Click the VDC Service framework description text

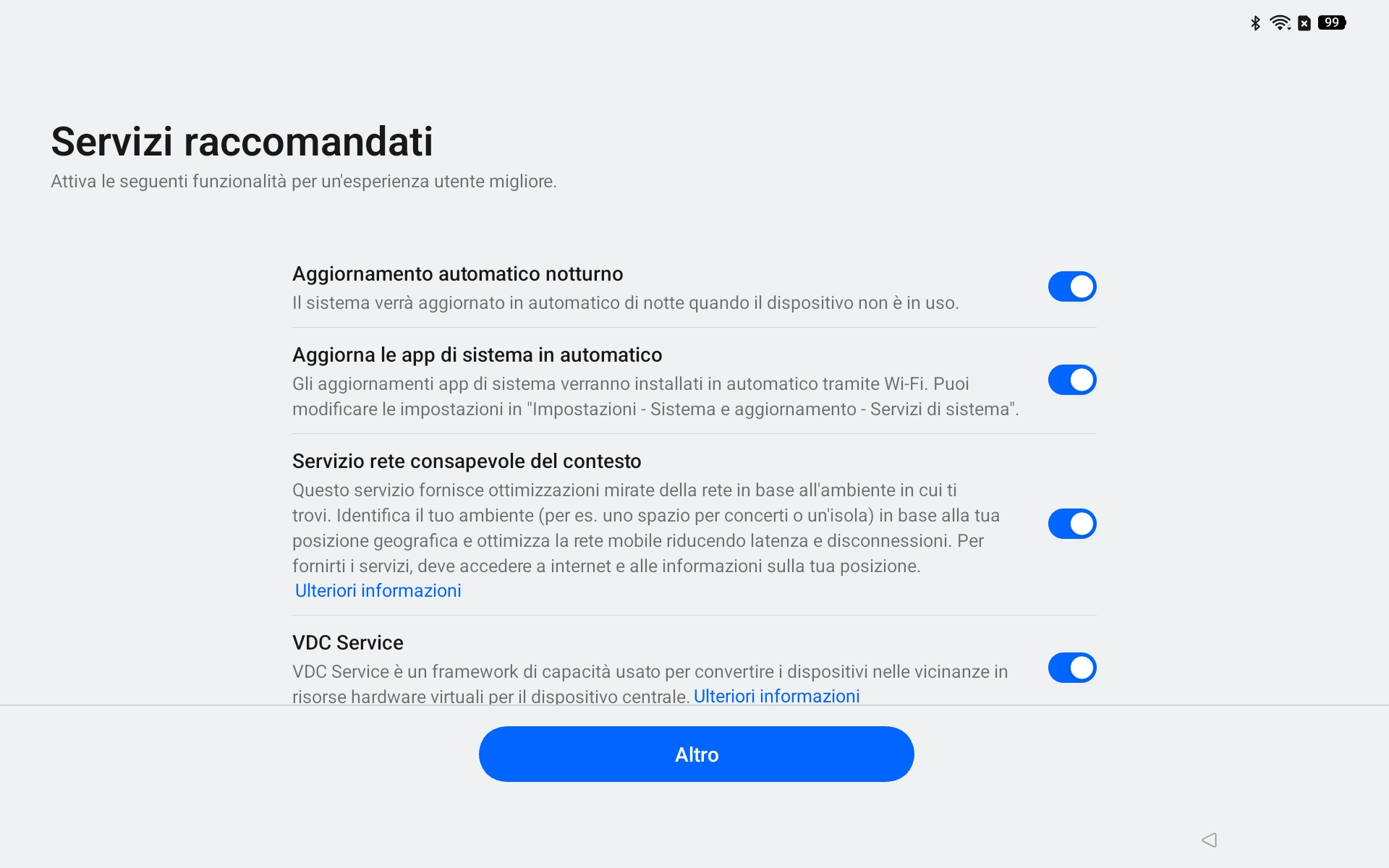pos(650,684)
